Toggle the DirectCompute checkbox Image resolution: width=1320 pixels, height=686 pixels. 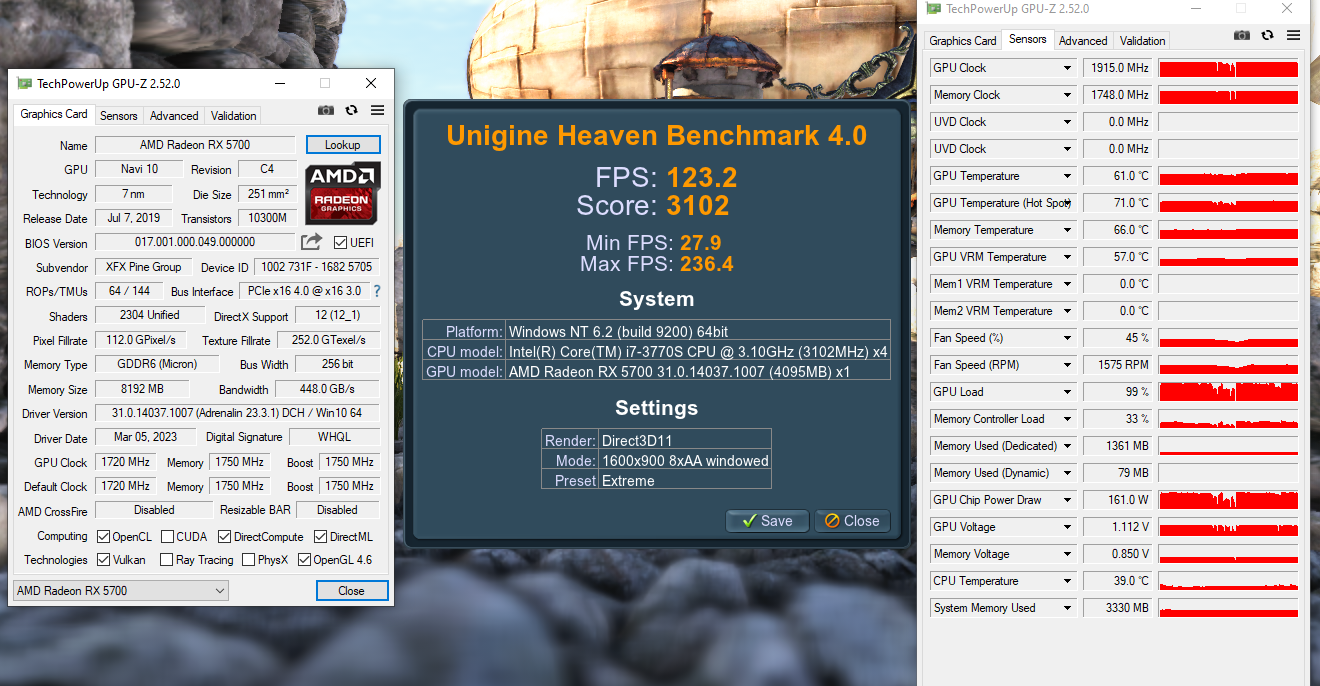pos(224,537)
